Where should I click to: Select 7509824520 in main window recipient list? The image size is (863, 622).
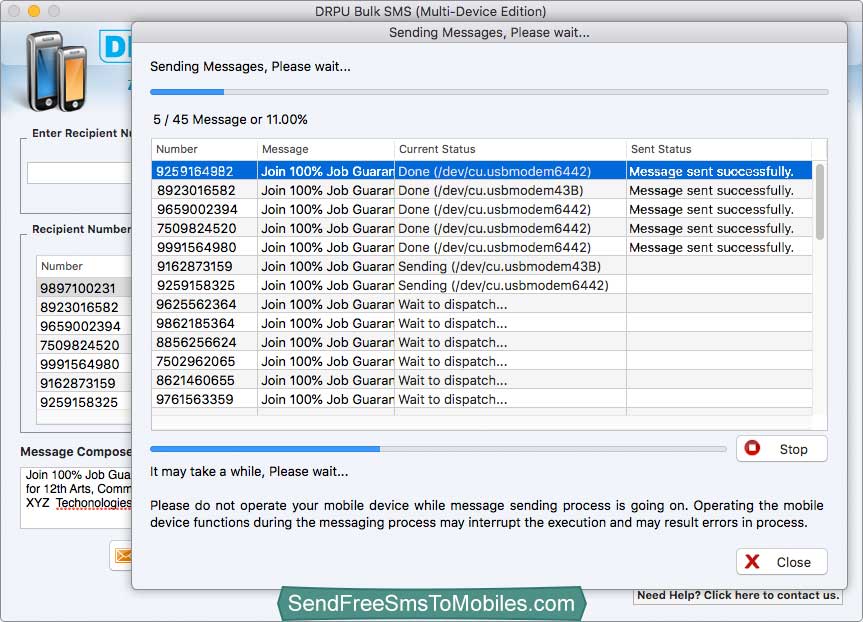(x=84, y=345)
